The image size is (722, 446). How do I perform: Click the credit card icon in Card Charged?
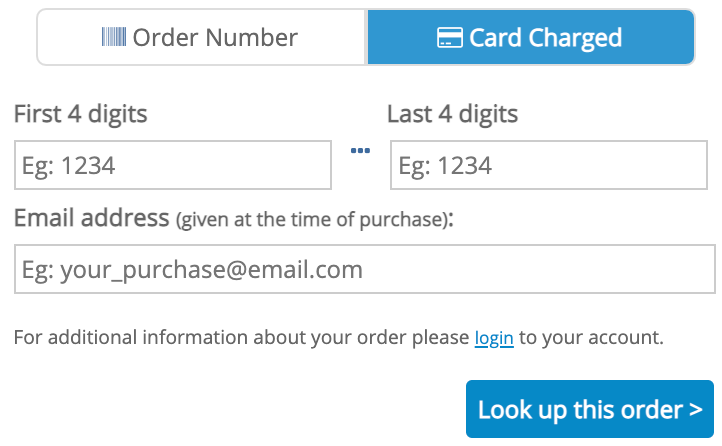pos(449,37)
